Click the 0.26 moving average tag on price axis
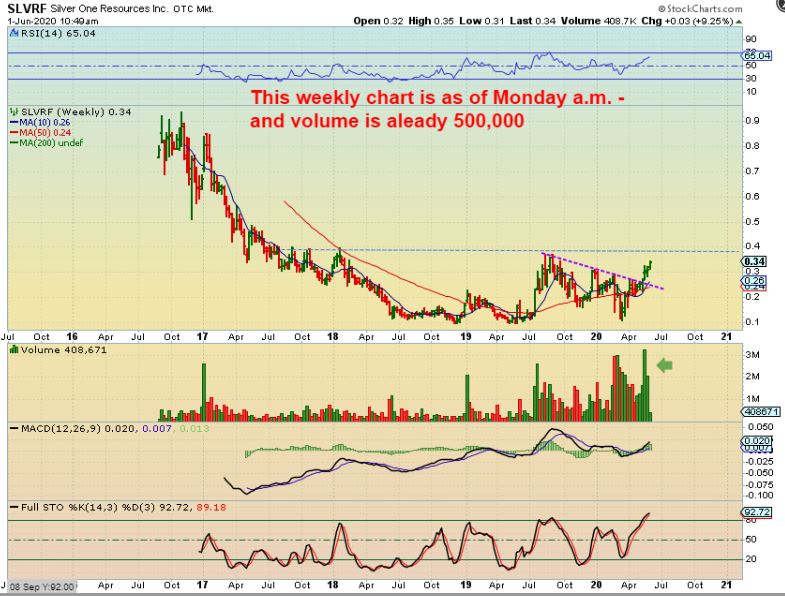Screen dimensions: 785x596 pos(754,280)
